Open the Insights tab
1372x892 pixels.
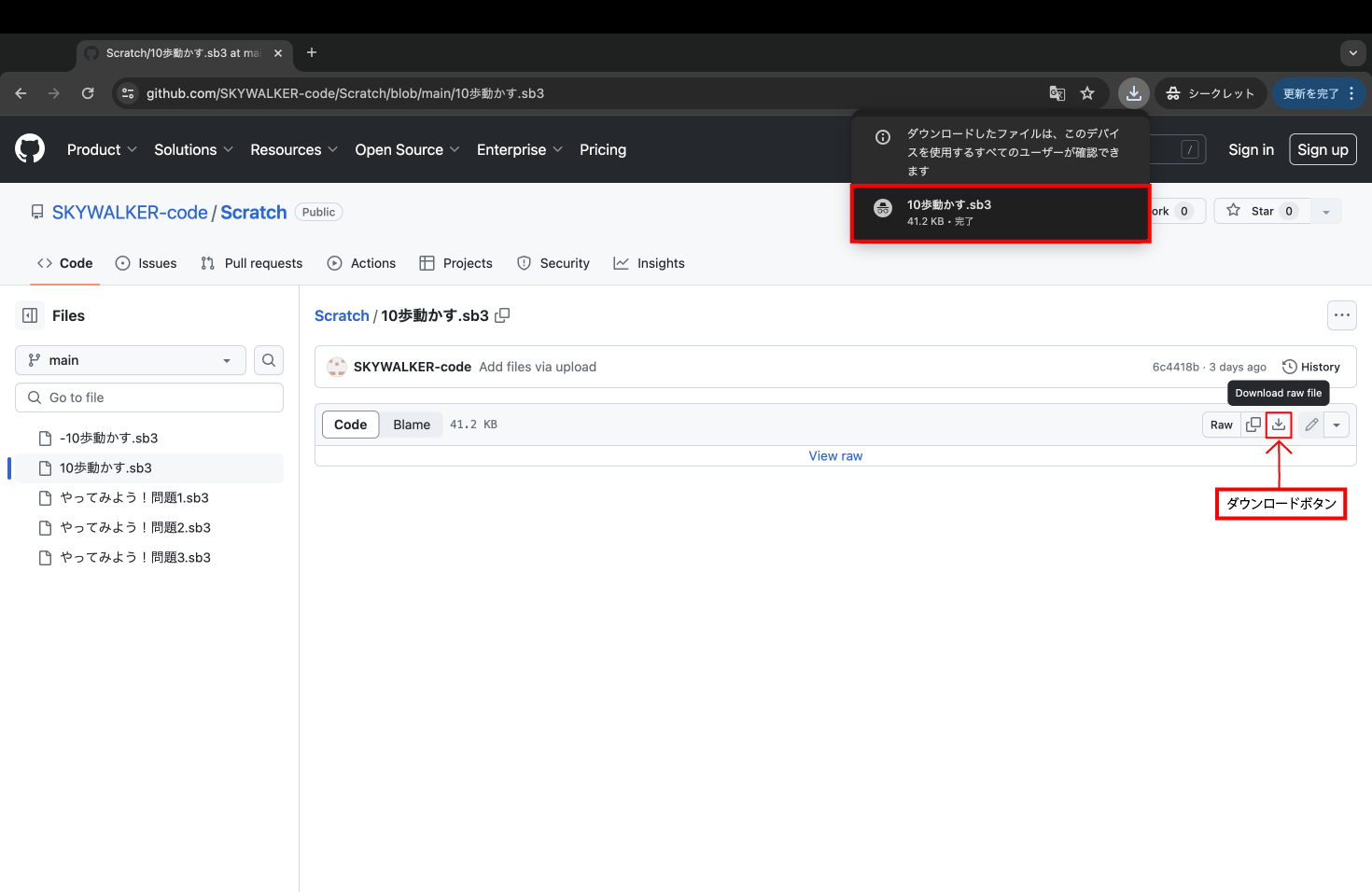pos(649,263)
